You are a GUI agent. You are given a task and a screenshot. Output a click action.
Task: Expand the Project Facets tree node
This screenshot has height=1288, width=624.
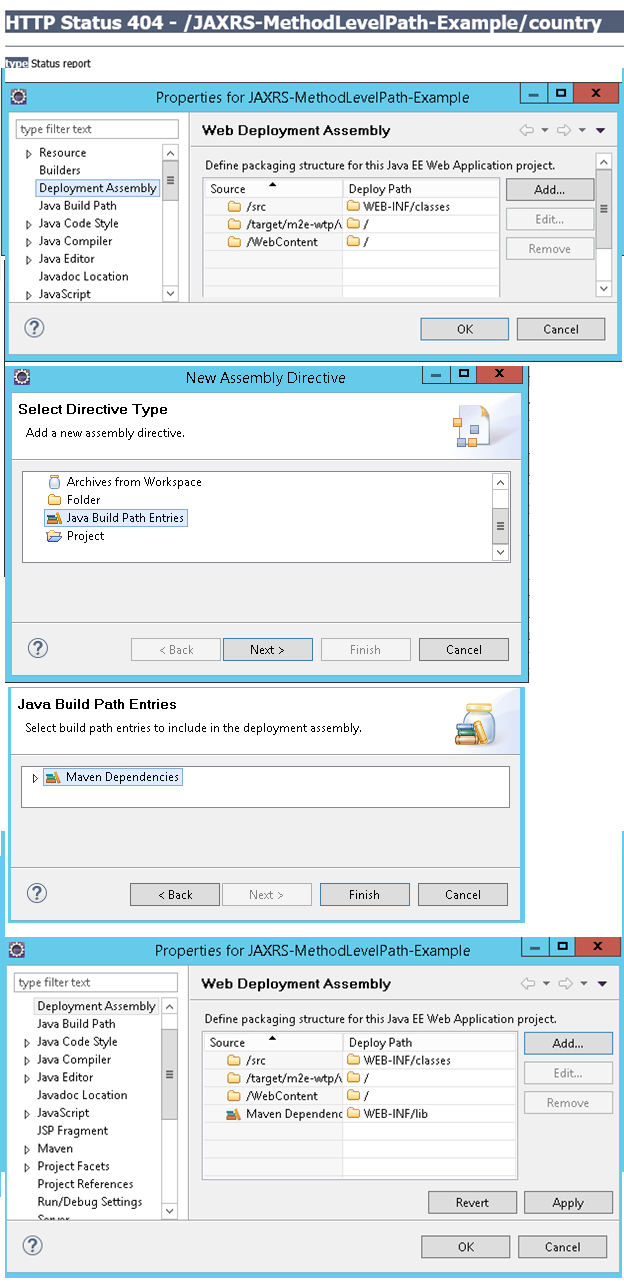pos(27,1167)
